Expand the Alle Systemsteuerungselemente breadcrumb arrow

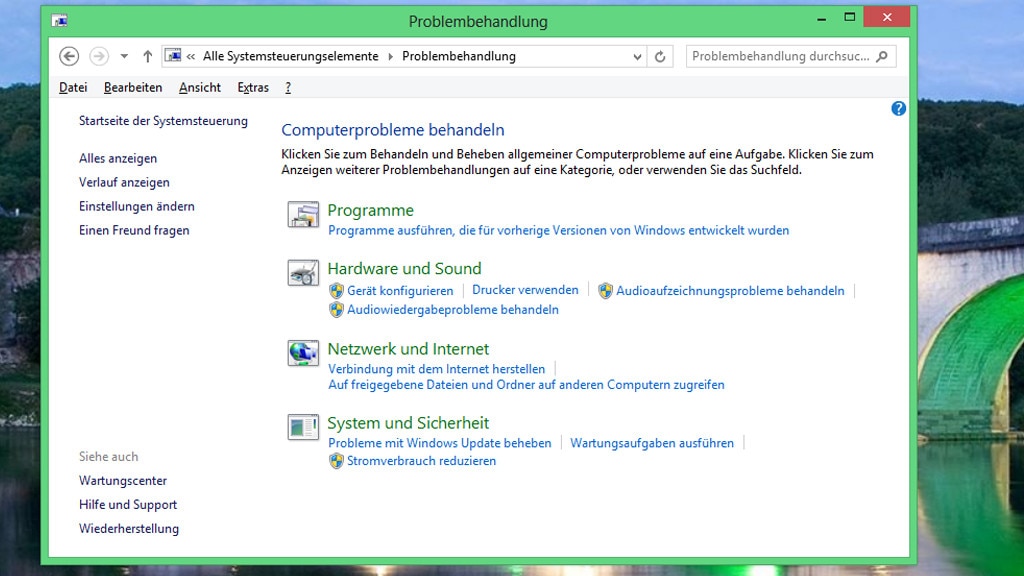(x=390, y=57)
